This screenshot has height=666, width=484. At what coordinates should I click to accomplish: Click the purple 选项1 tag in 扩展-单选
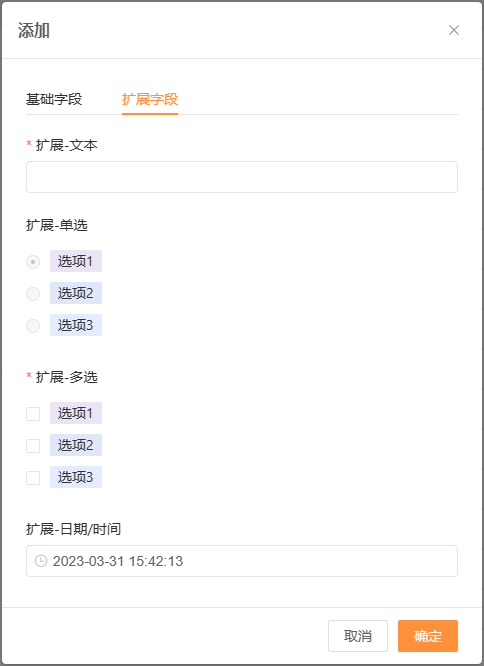coord(76,261)
